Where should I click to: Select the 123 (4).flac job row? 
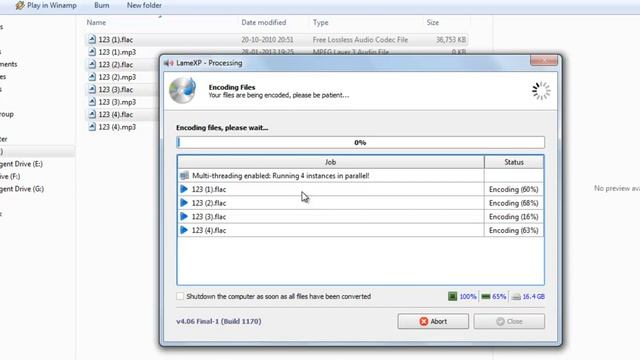[x=360, y=230]
